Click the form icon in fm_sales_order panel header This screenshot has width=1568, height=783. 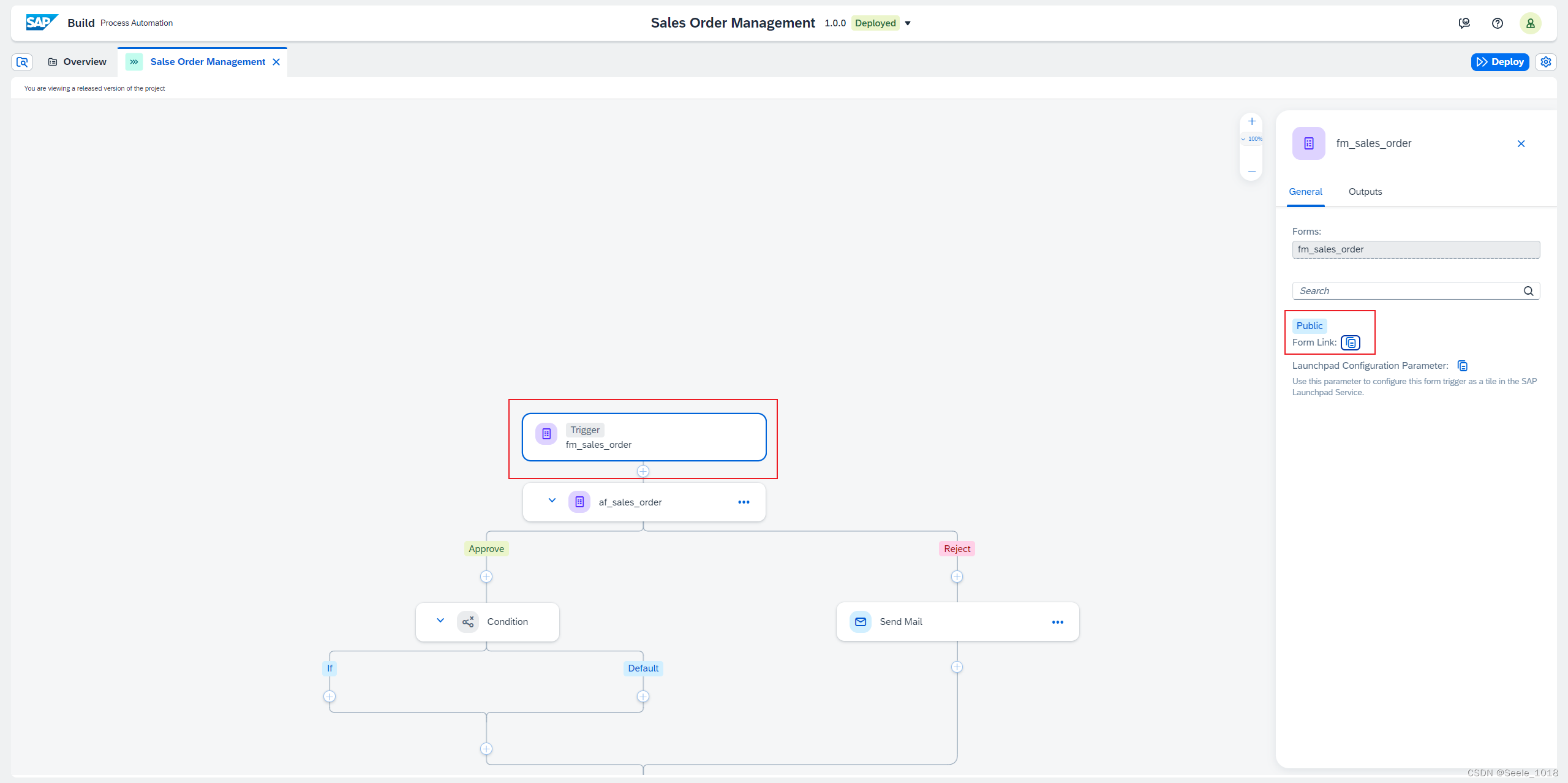1309,143
